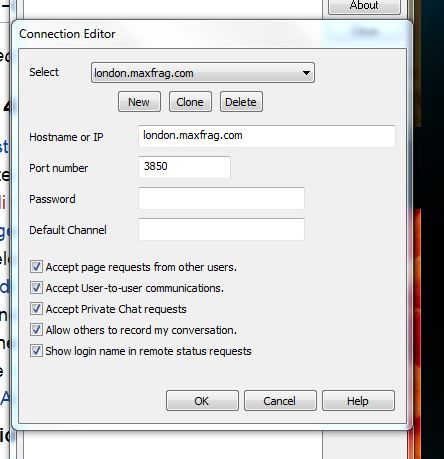Open the Select connection dropdown
444x459 pixels.
pos(203,73)
